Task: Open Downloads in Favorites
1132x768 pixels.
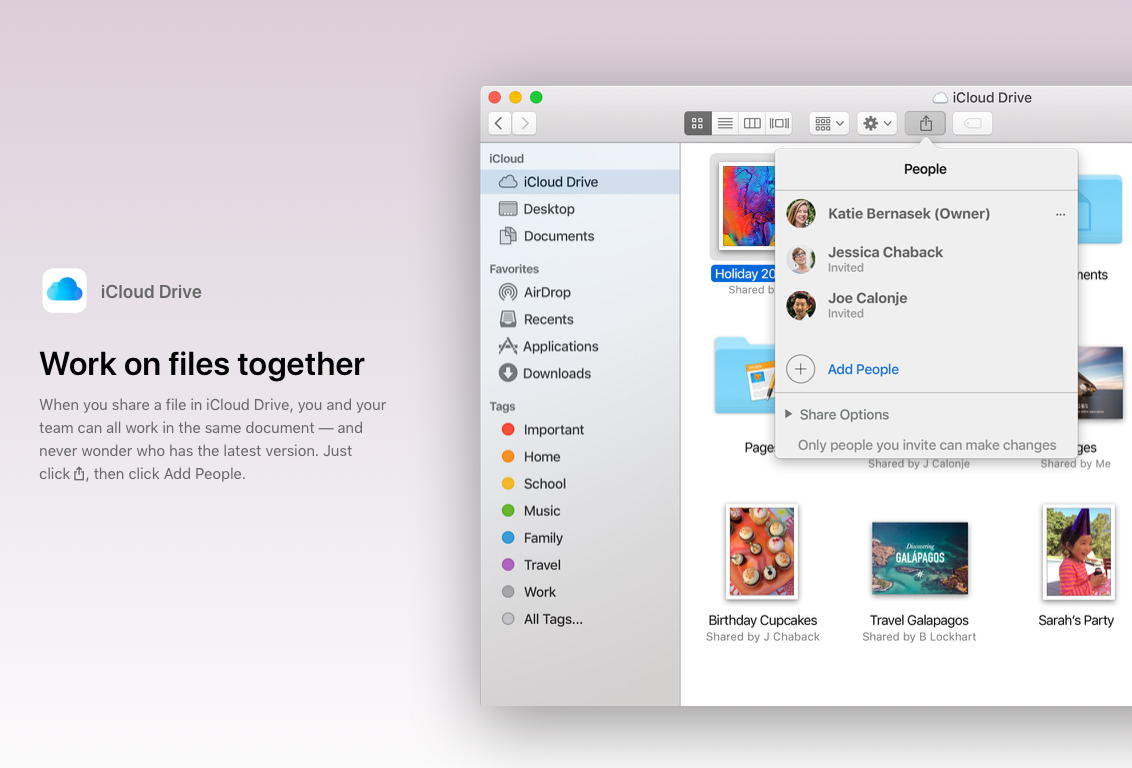Action: pyautogui.click(x=580, y=373)
